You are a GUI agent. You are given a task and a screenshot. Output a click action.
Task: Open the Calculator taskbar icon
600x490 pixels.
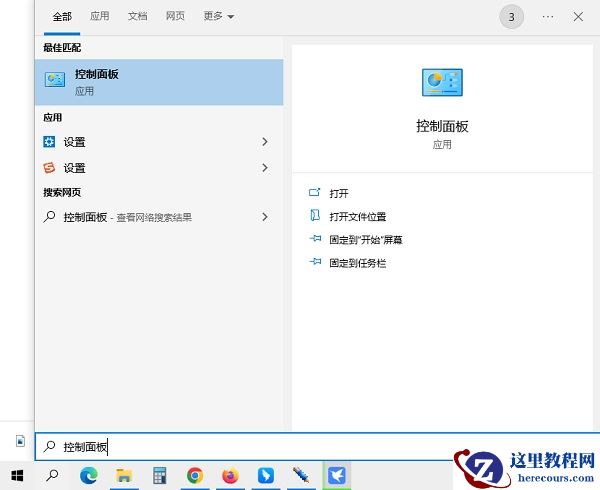click(x=159, y=475)
